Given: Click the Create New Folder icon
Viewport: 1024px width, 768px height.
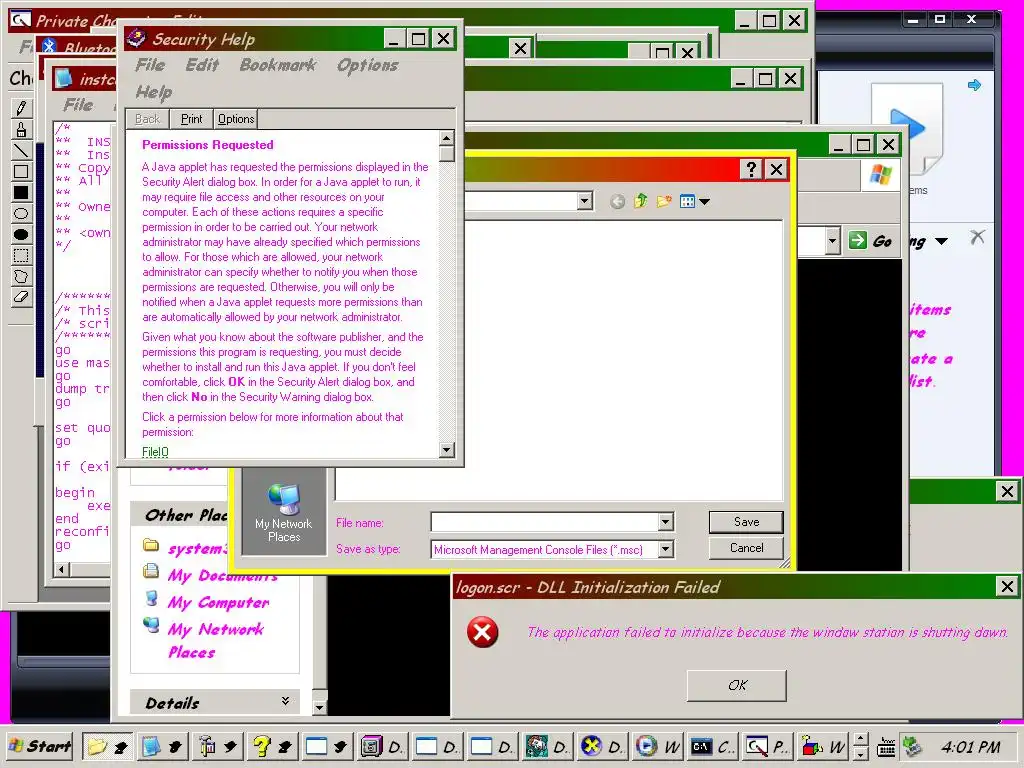Looking at the screenshot, I should (664, 201).
